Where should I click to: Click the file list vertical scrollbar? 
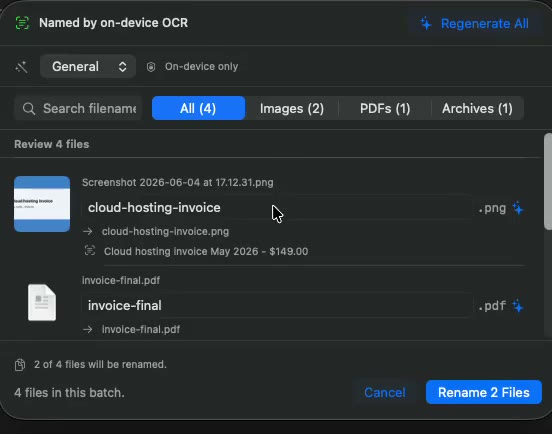(548, 182)
